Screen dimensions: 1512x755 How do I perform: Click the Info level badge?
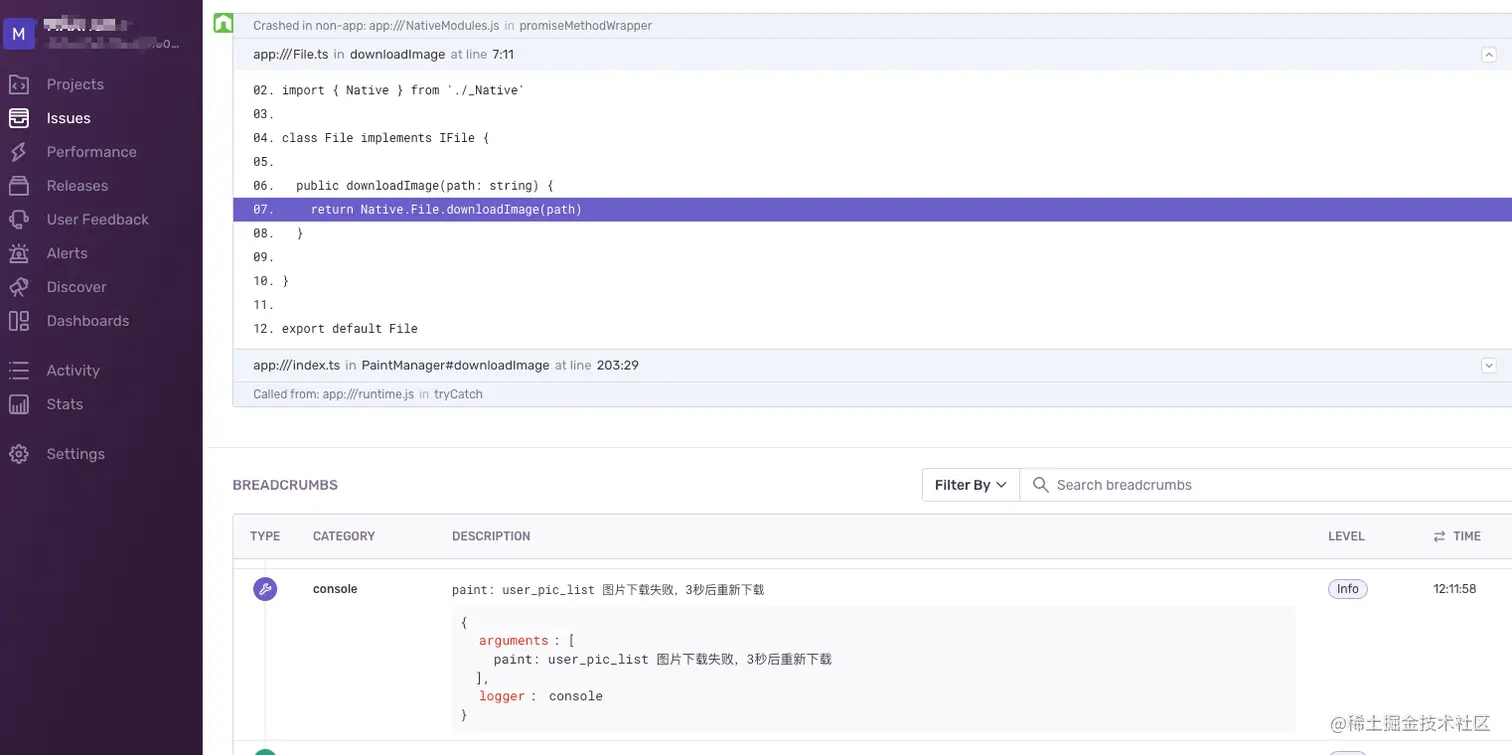(1347, 589)
